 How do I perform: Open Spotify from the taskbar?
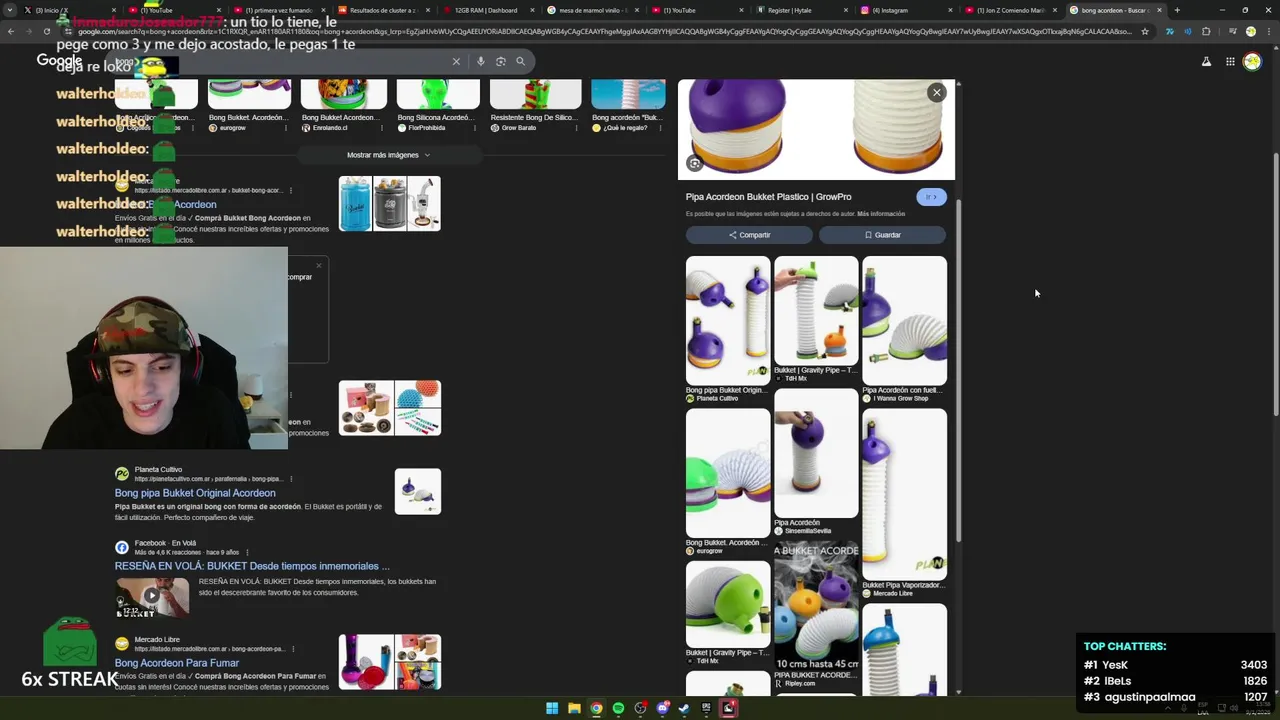pyautogui.click(x=618, y=708)
